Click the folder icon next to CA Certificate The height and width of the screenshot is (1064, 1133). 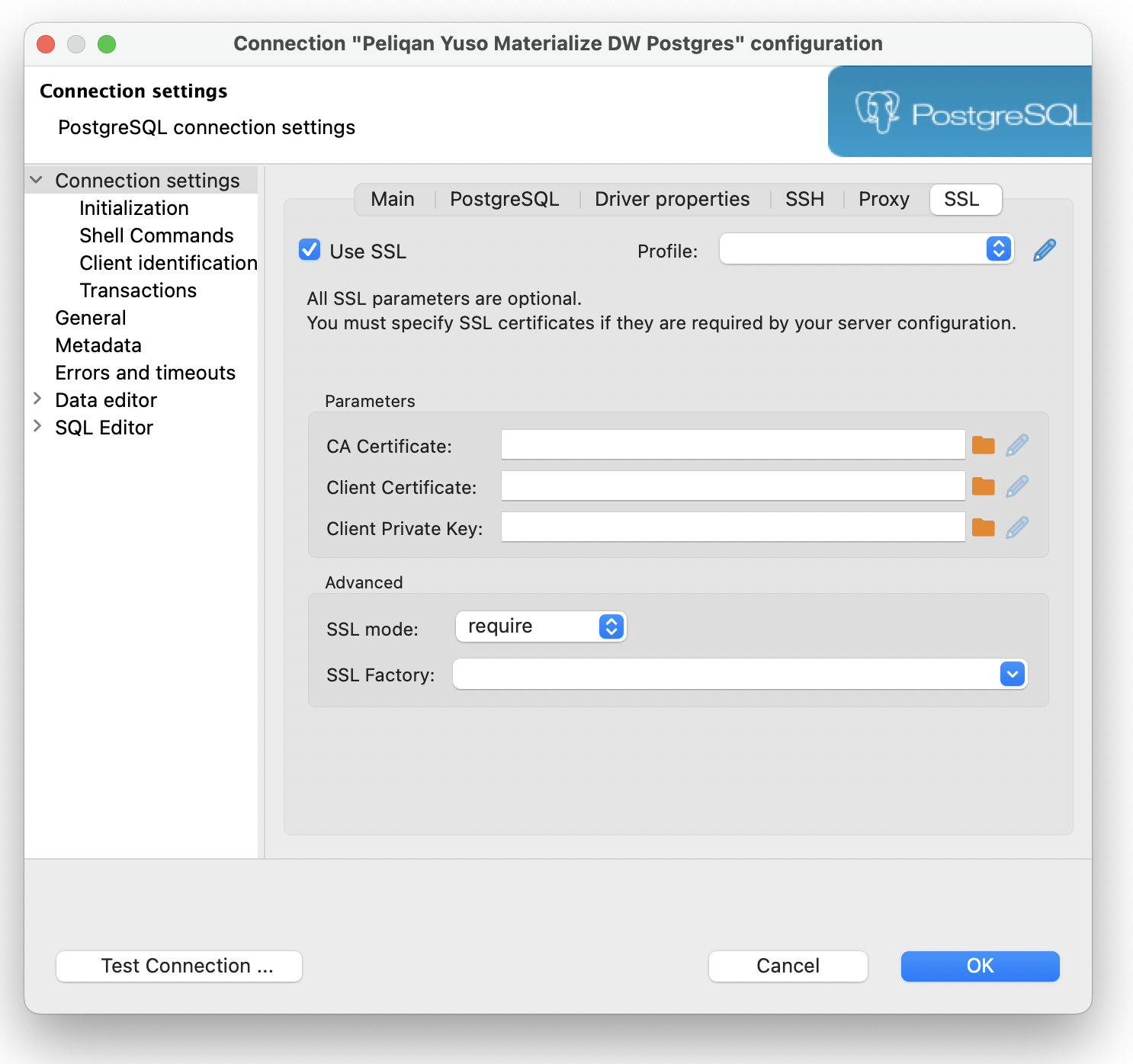[x=984, y=445]
